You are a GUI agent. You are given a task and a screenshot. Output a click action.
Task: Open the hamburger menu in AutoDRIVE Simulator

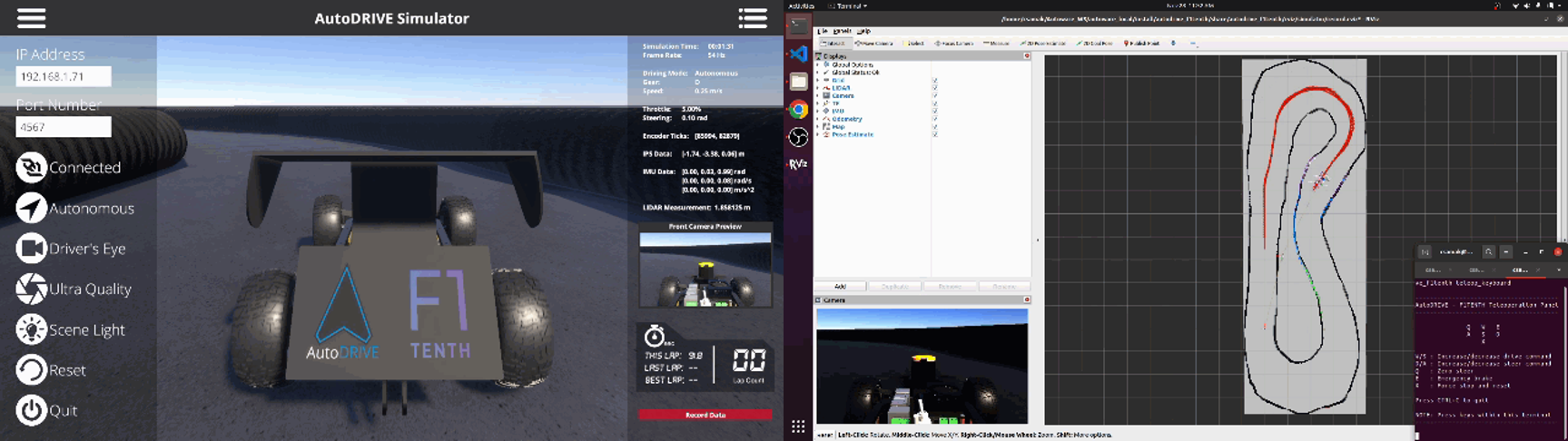point(31,18)
